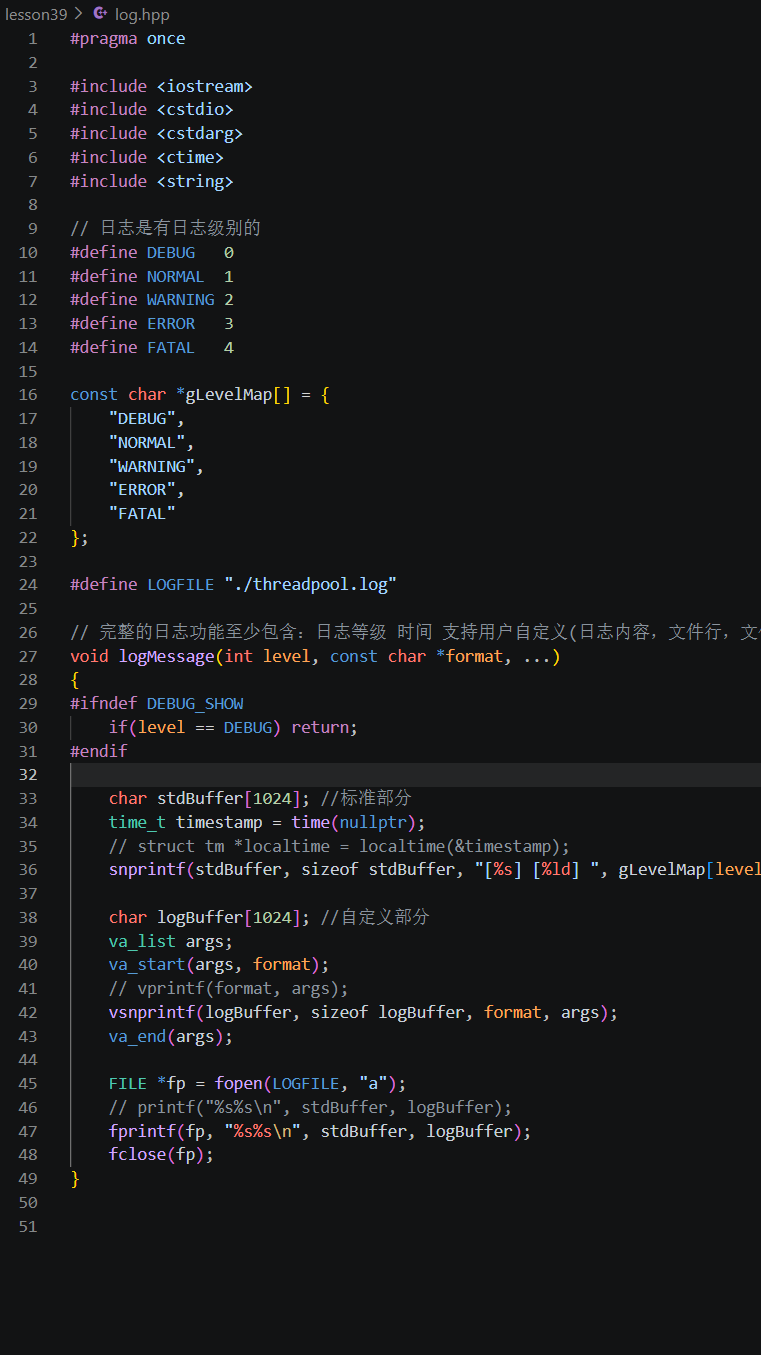Click the commented "struct tm *localtime" line
The image size is (761, 1355).
[340, 847]
